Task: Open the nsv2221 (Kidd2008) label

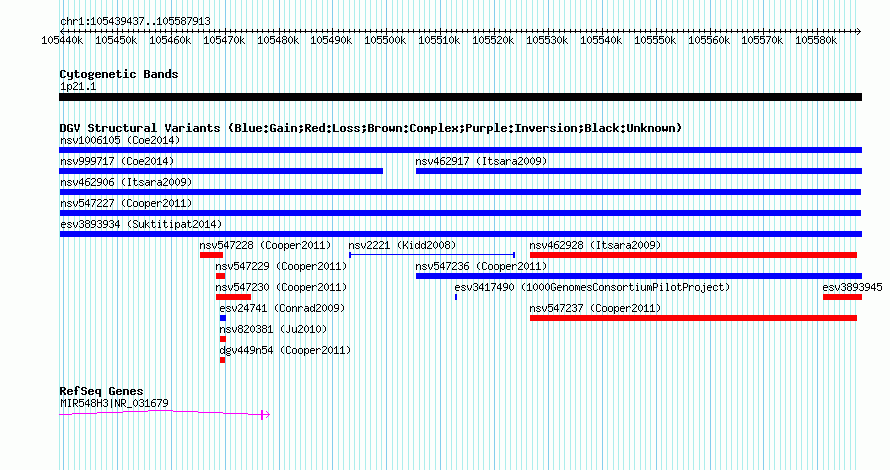Action: tap(402, 245)
